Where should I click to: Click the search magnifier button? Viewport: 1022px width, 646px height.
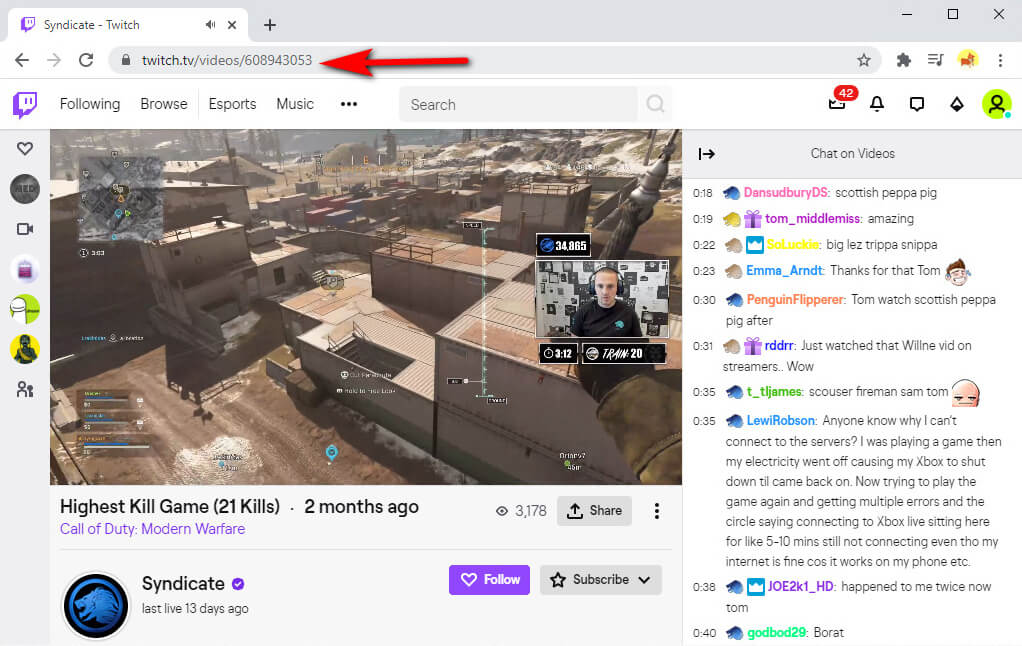tap(655, 104)
